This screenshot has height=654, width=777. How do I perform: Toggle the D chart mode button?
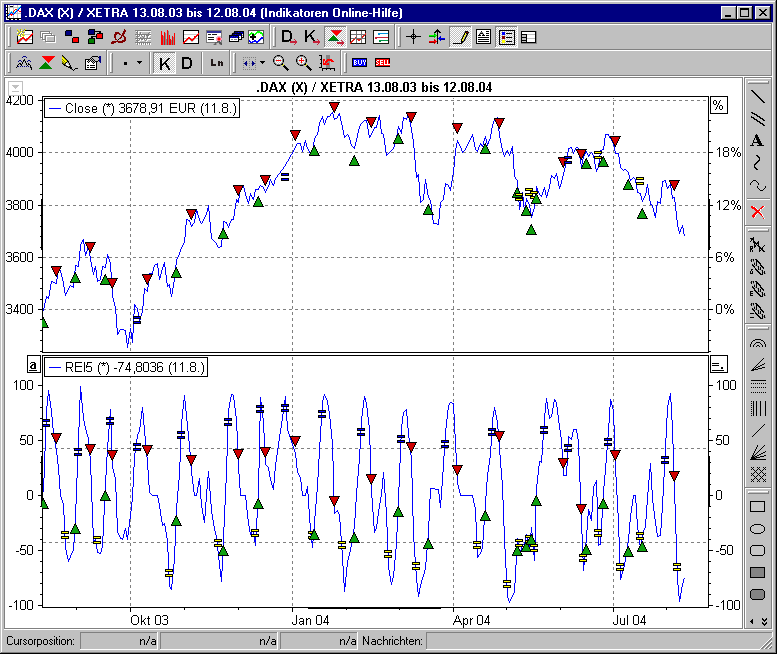pyautogui.click(x=187, y=63)
